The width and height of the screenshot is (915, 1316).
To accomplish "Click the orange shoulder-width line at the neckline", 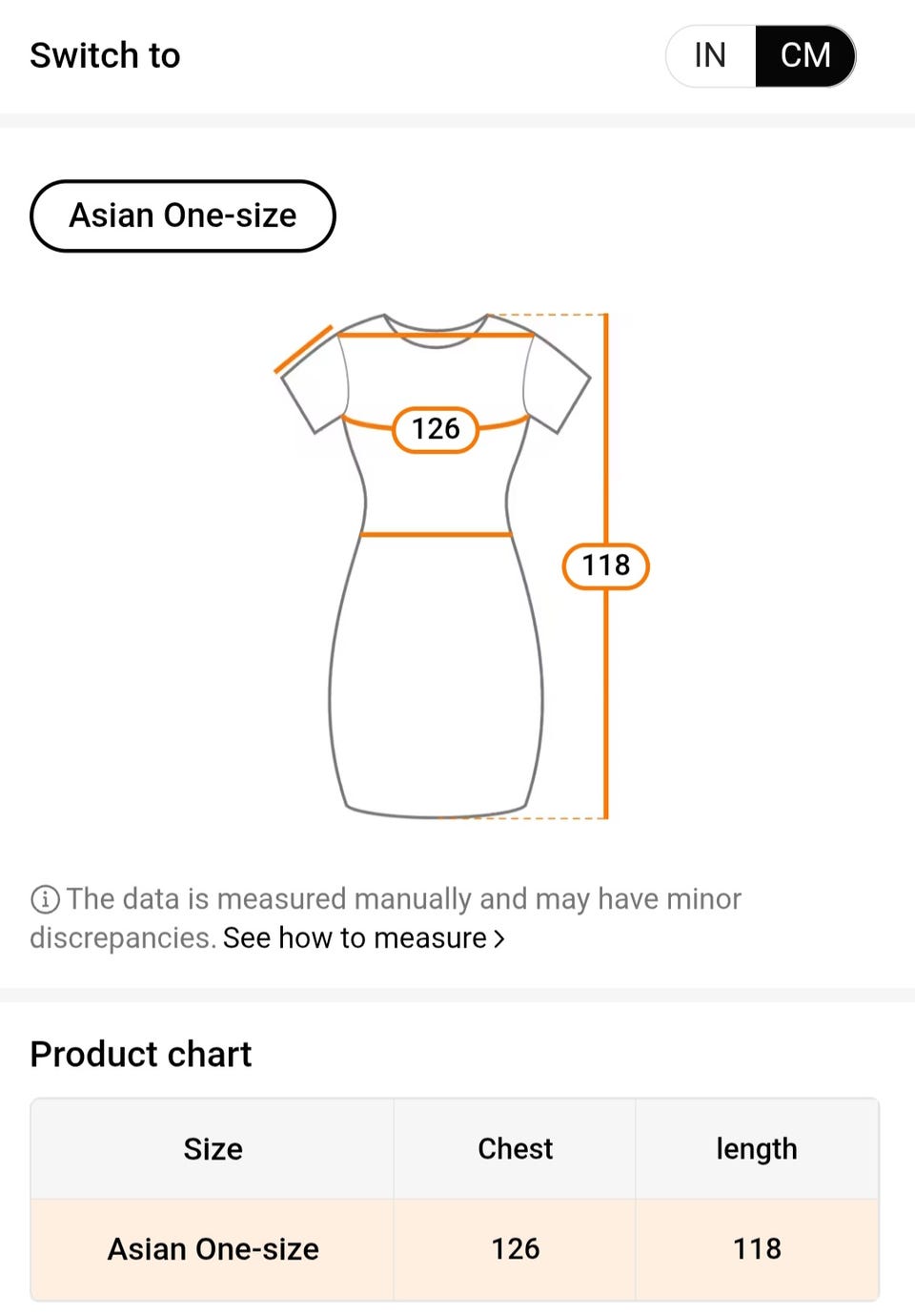I will tap(437, 335).
